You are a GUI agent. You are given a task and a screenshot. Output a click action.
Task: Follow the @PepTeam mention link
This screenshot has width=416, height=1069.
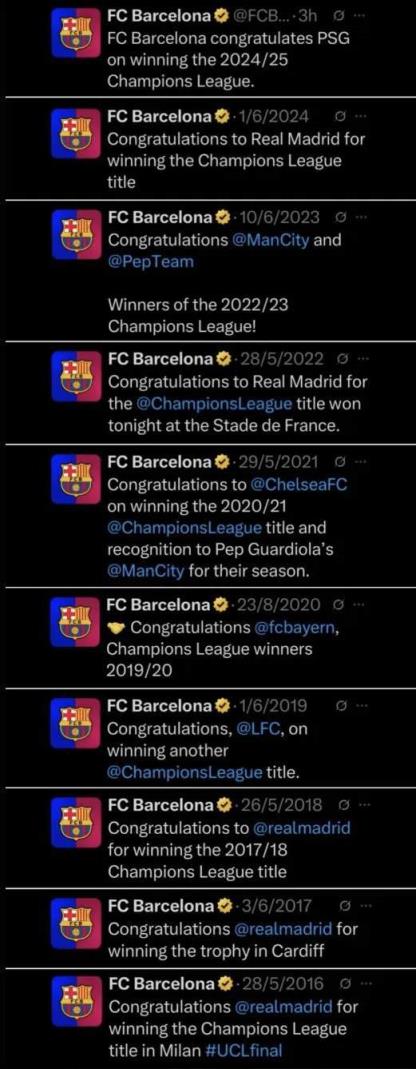[x=151, y=262]
